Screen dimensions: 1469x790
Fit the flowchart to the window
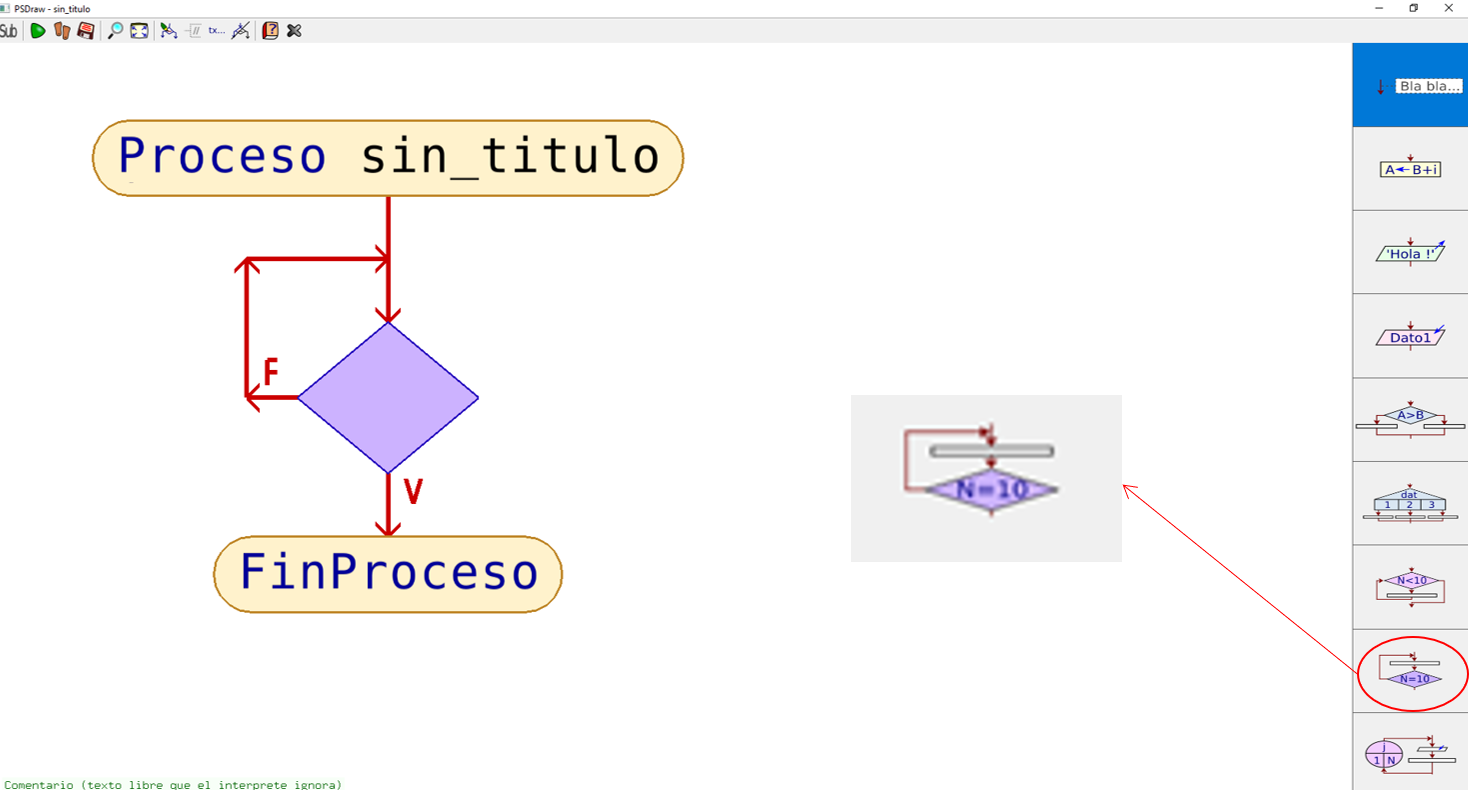pos(137,31)
